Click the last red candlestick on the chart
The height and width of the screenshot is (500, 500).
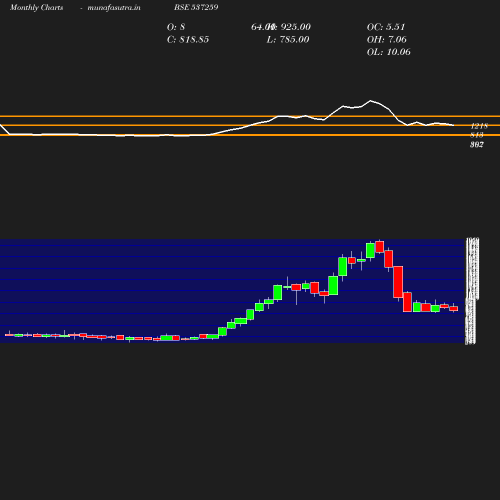click(x=454, y=309)
